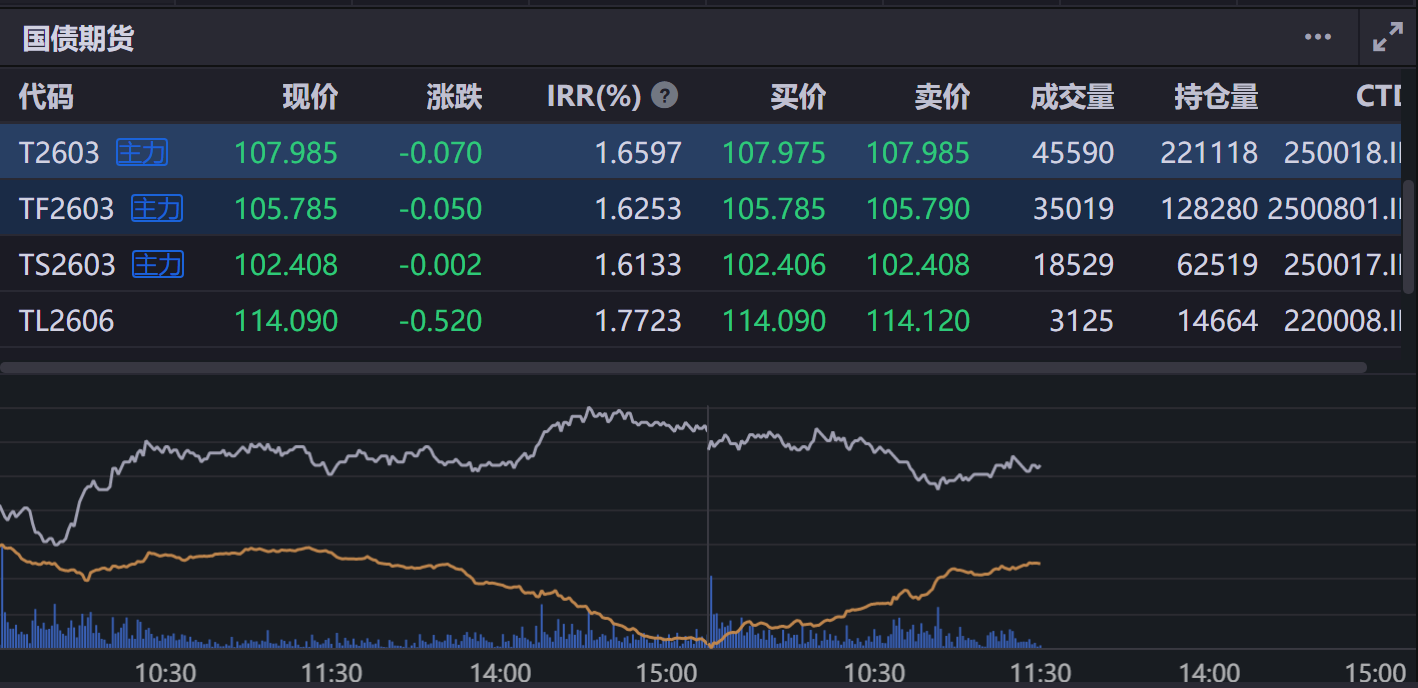This screenshot has width=1418, height=688.
Task: Click the IRR value 1.6133
Action: click(638, 265)
